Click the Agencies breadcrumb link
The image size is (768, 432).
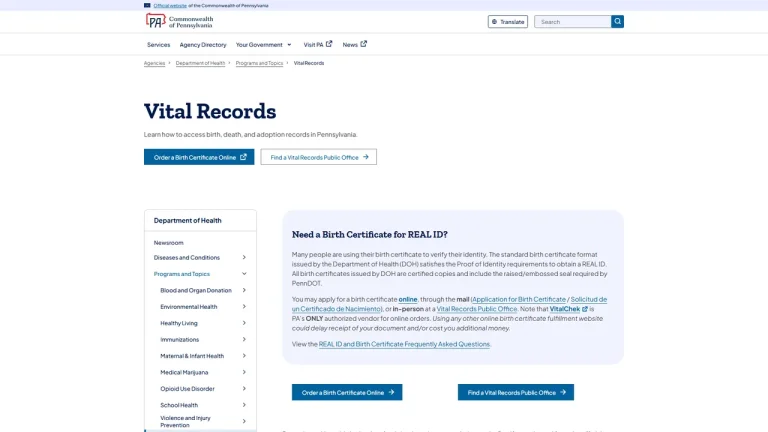point(154,63)
